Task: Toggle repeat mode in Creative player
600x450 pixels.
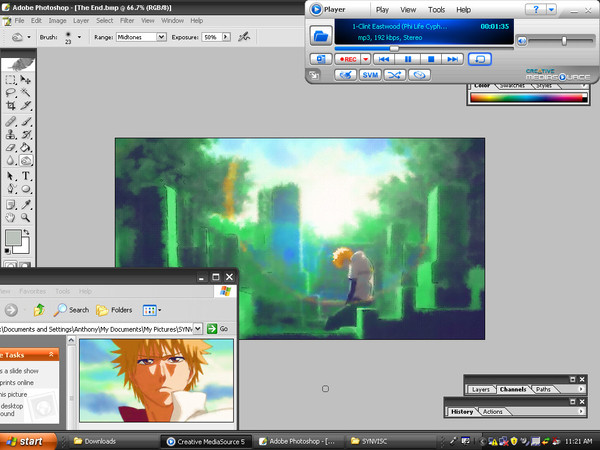Action: point(421,75)
